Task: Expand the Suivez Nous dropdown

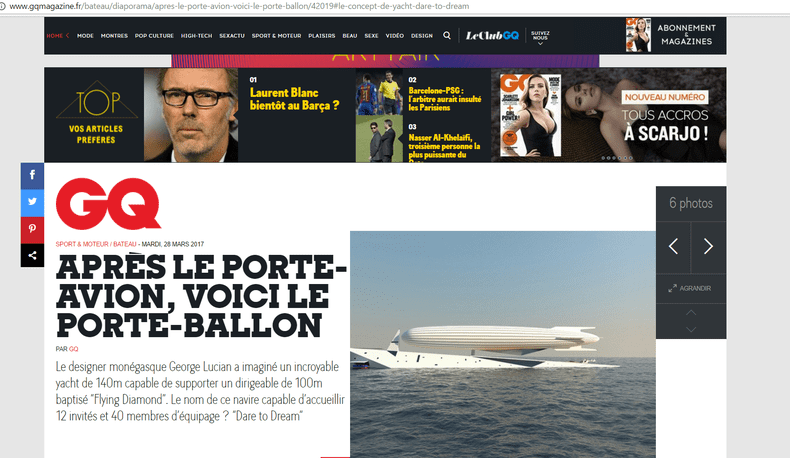Action: (x=540, y=38)
